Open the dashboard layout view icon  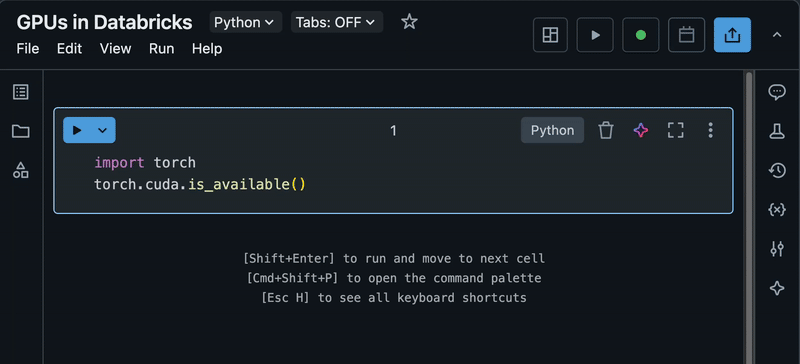[x=550, y=35]
